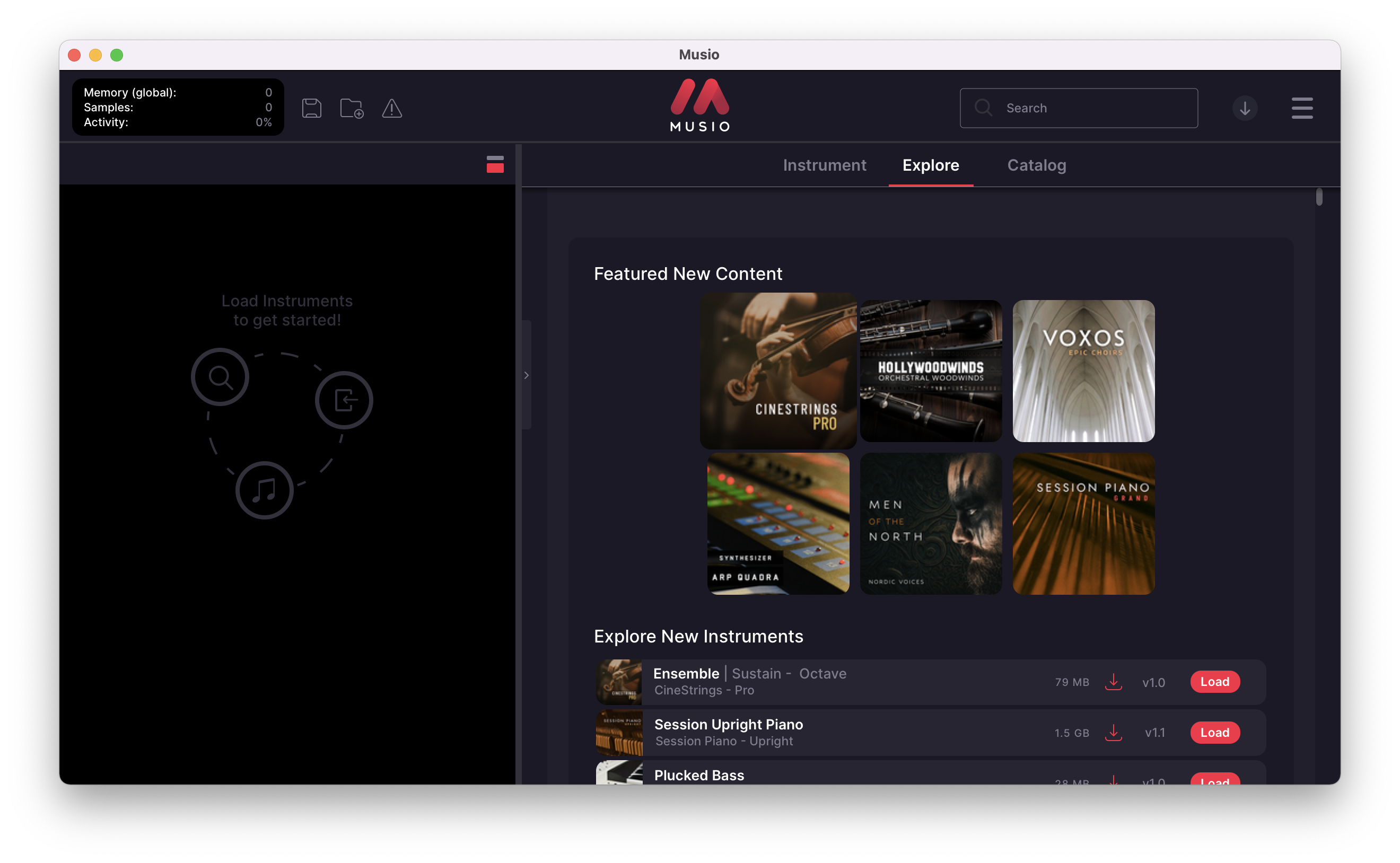Load the Ensemble Sustain Octave instrument
The height and width of the screenshot is (863, 1400).
tap(1214, 682)
